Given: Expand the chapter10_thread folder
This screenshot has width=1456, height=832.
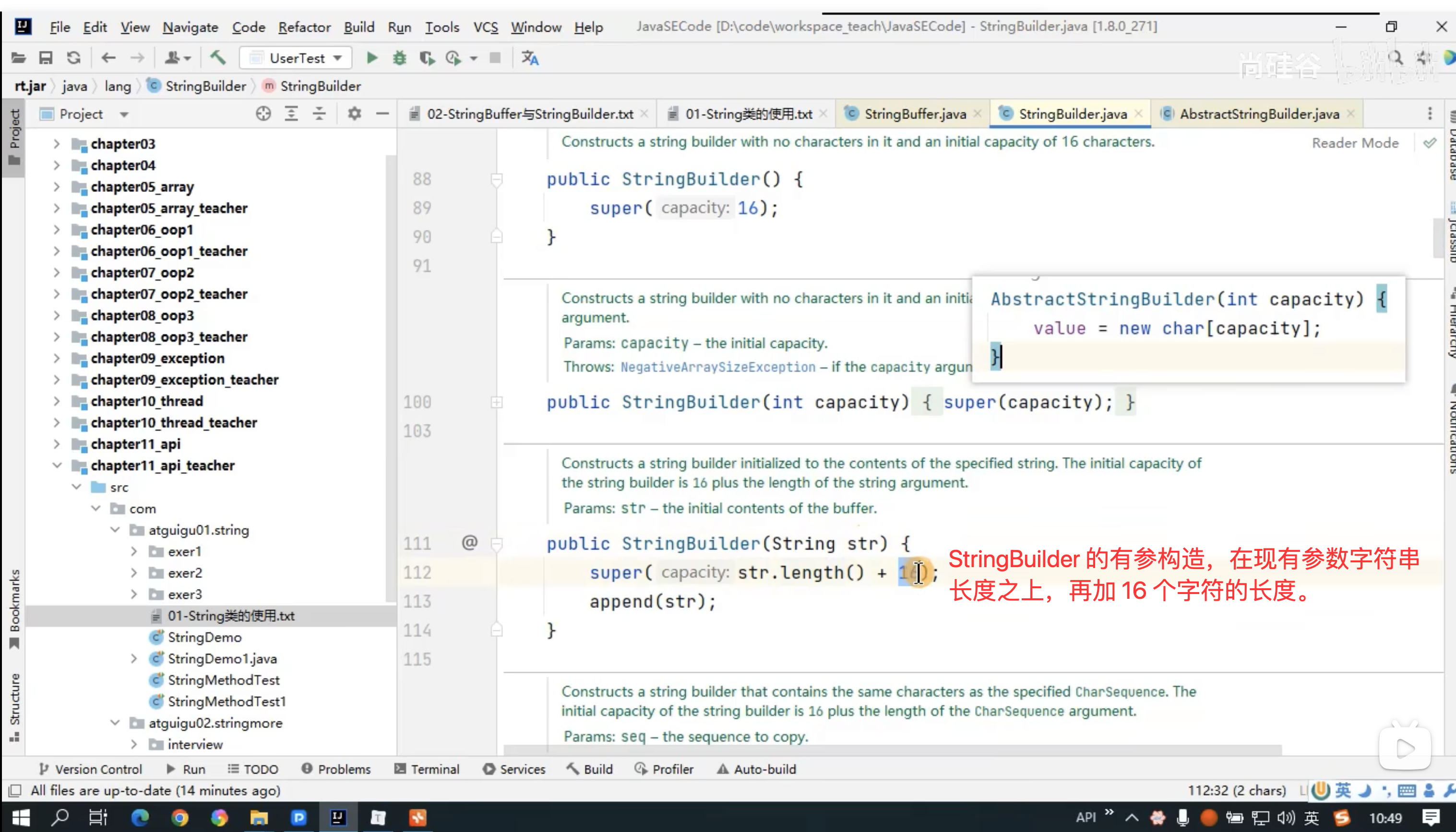Looking at the screenshot, I should point(57,401).
